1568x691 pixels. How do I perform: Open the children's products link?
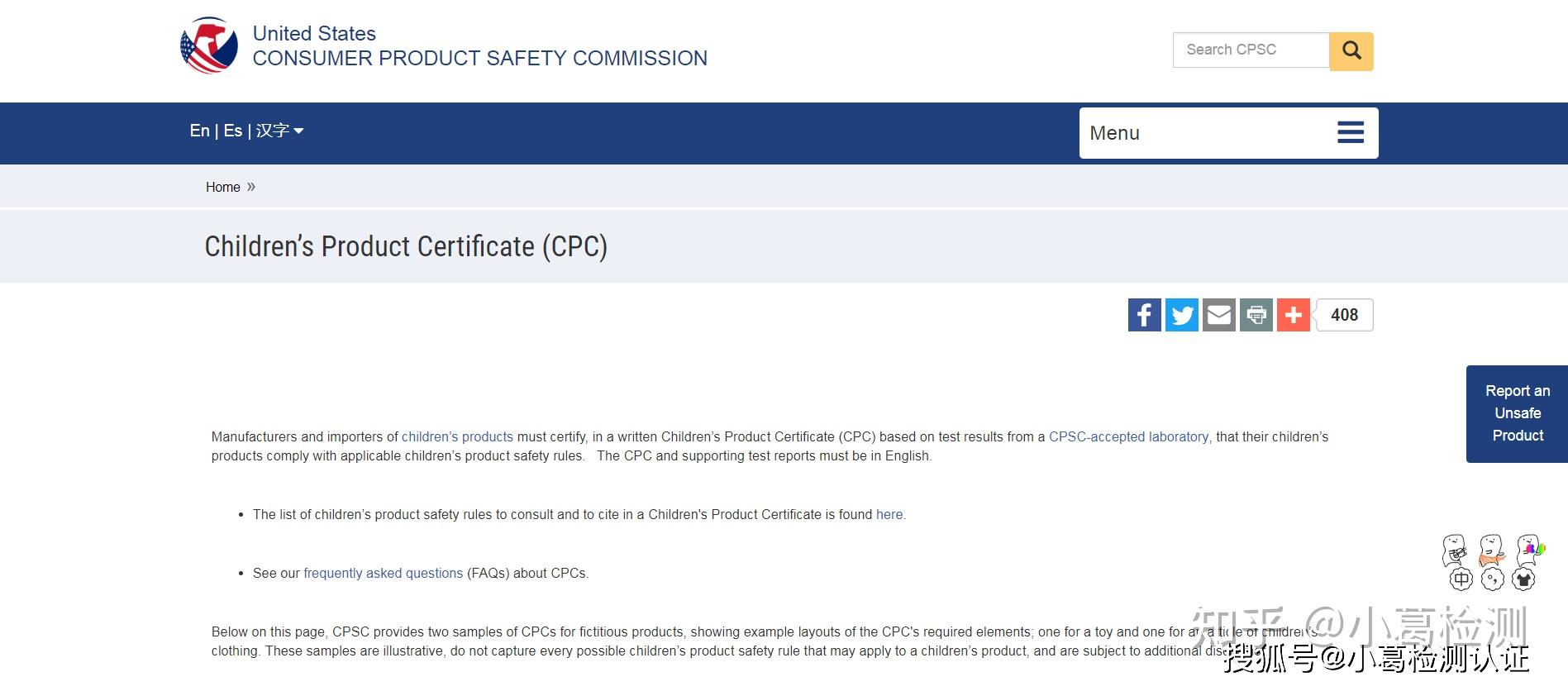pyautogui.click(x=457, y=436)
